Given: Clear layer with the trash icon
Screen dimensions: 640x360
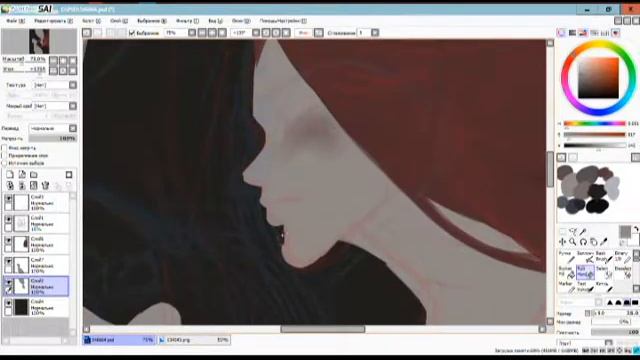Looking at the screenshot, I should point(45,186).
